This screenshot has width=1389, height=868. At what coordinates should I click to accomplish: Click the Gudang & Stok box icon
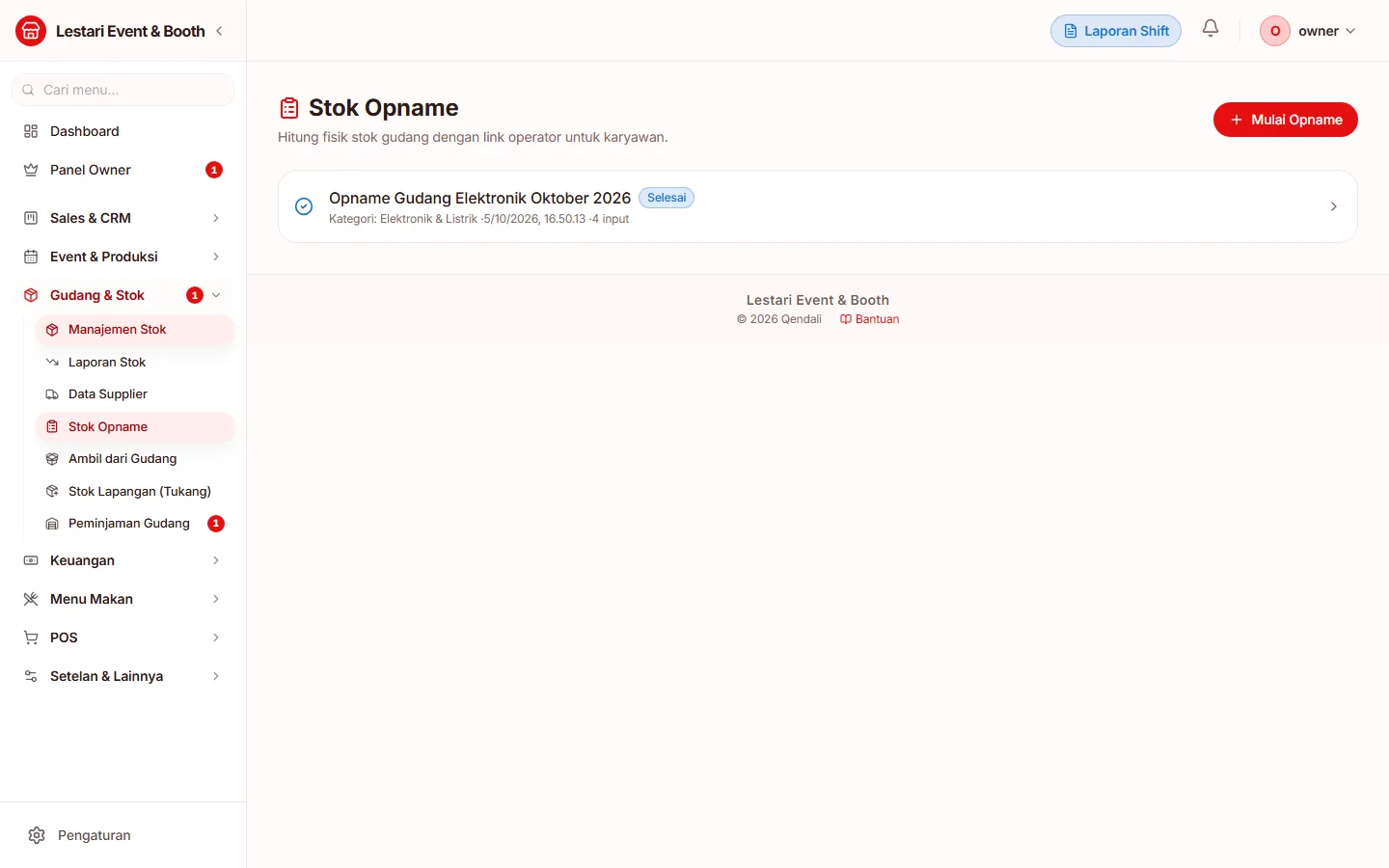tap(31, 295)
